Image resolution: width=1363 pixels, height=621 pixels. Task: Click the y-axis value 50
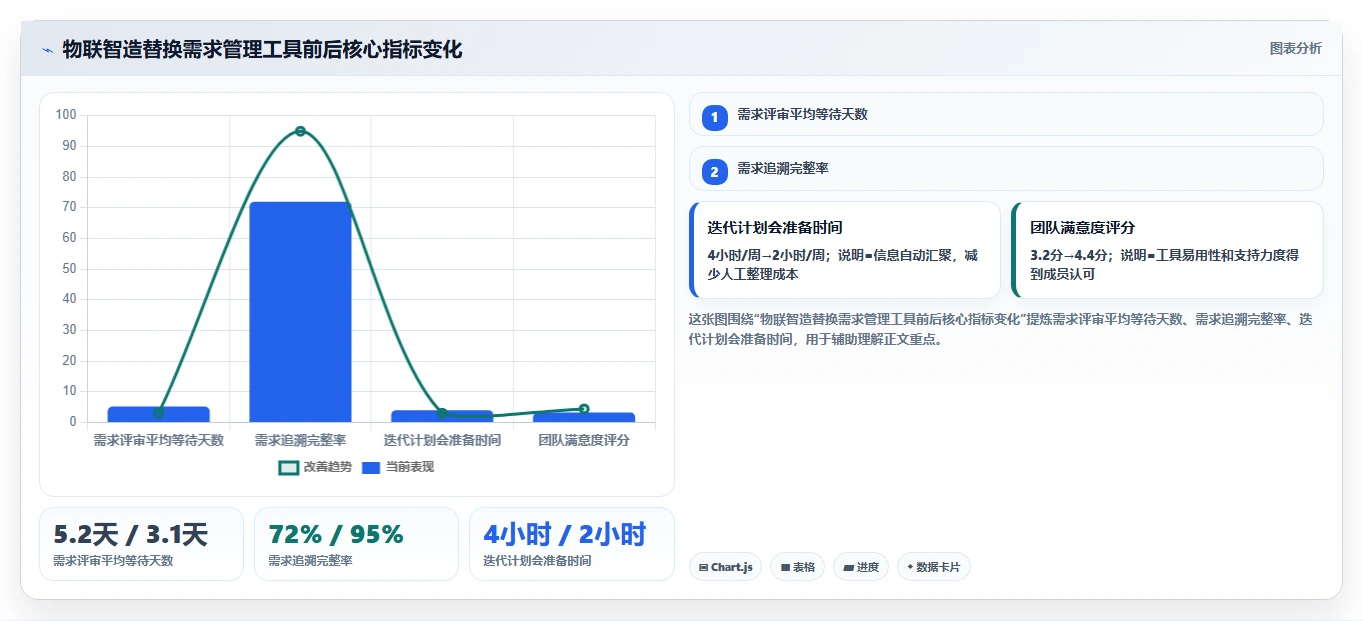coord(70,268)
